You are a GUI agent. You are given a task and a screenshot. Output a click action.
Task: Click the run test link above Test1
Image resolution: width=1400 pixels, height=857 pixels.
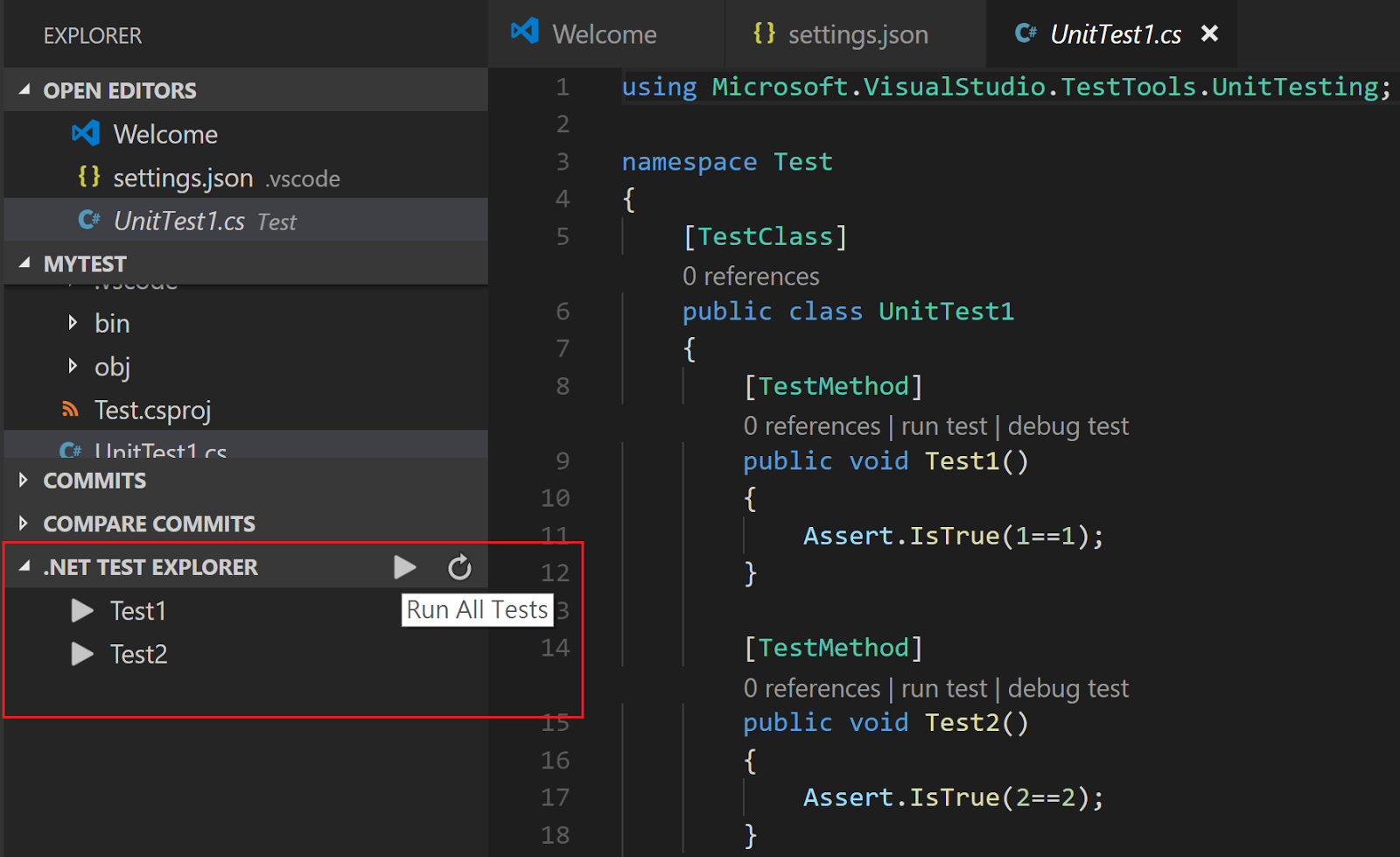pyautogui.click(x=944, y=425)
